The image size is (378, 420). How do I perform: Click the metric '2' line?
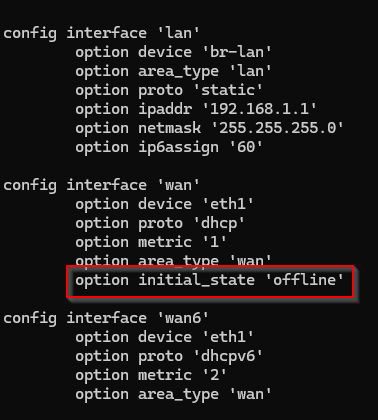coord(151,375)
